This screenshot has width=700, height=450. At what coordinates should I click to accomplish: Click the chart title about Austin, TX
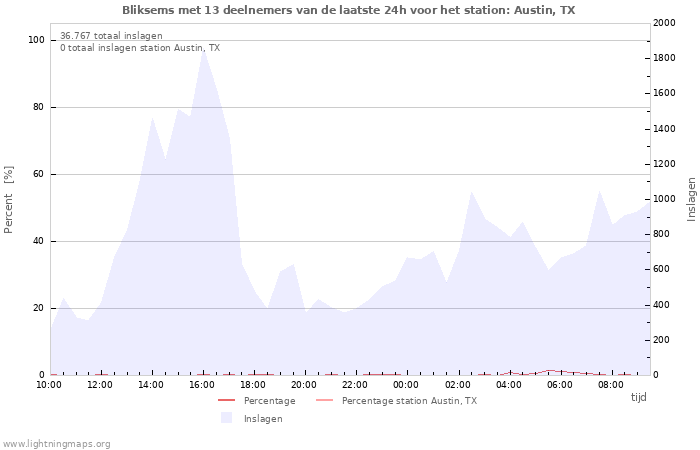click(x=349, y=10)
